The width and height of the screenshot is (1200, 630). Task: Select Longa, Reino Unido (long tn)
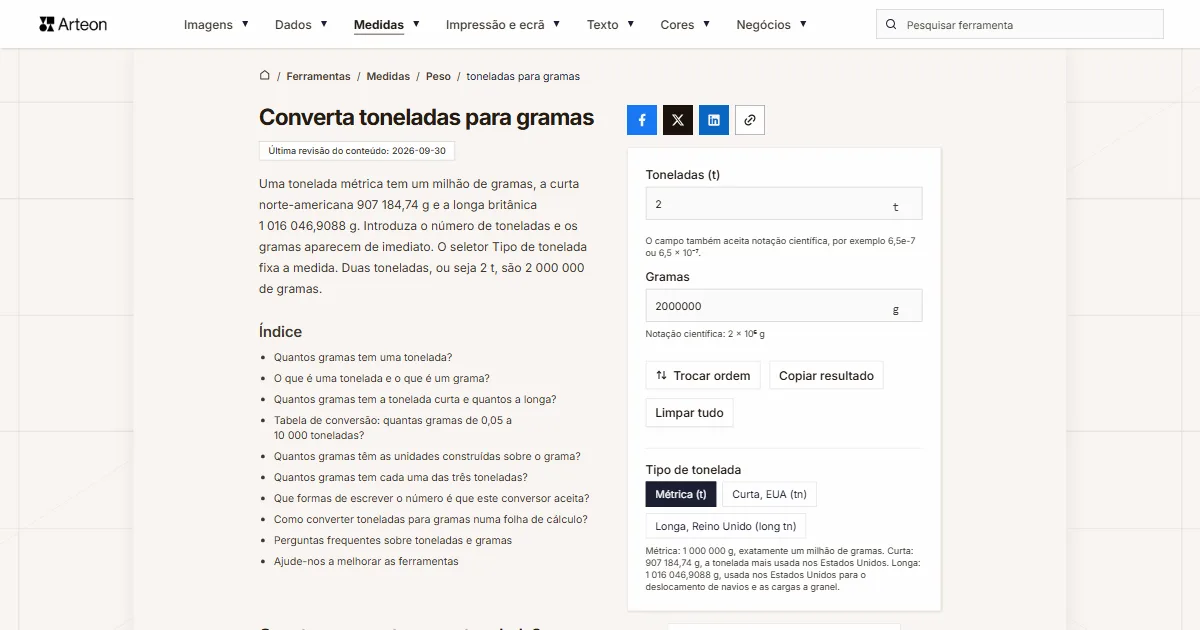pyautogui.click(x=725, y=526)
